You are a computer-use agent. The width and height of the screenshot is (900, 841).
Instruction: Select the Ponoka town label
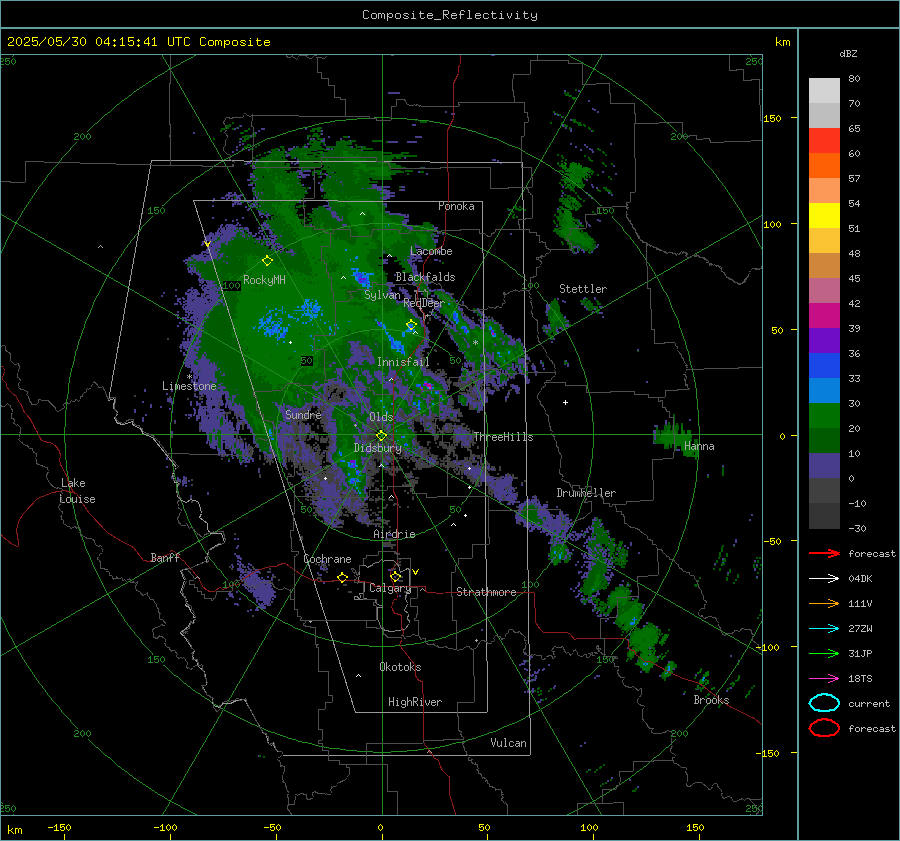(x=456, y=206)
